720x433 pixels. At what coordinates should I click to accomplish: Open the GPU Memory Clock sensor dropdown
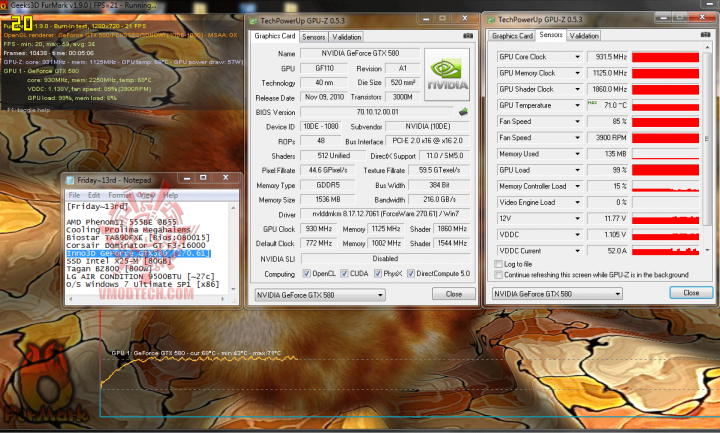coord(577,73)
